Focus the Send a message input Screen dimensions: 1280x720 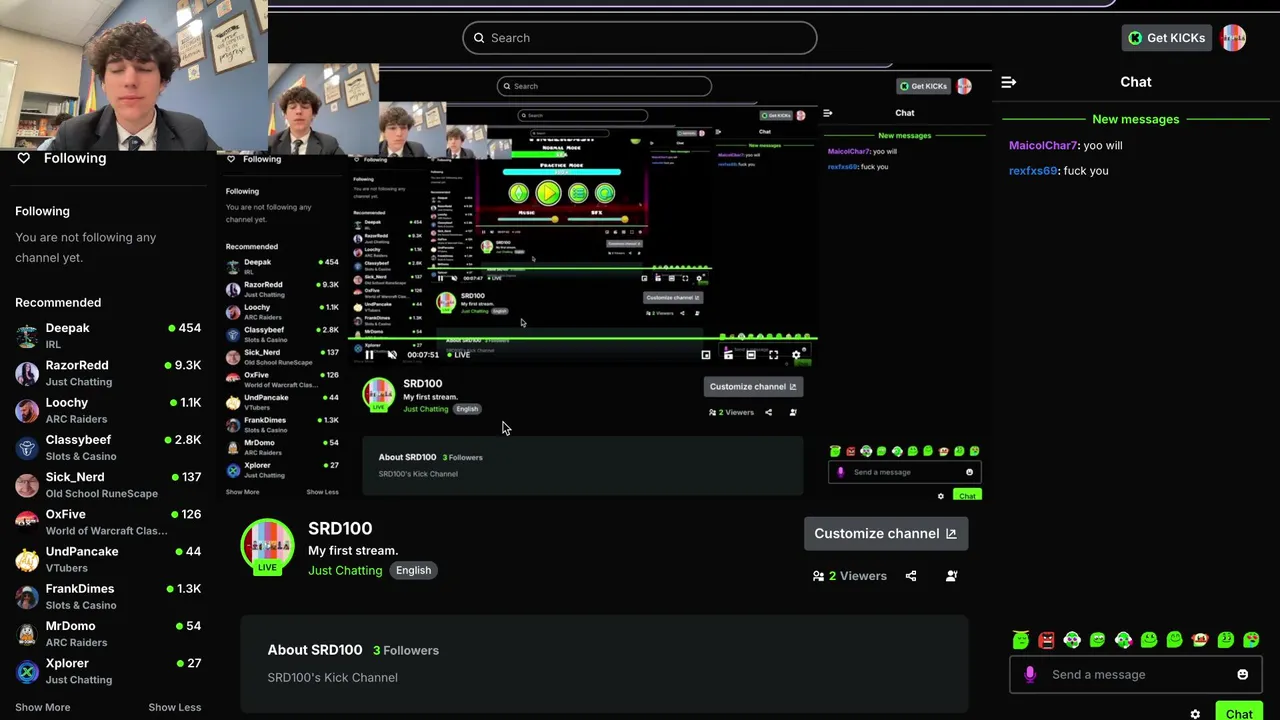(1136, 674)
